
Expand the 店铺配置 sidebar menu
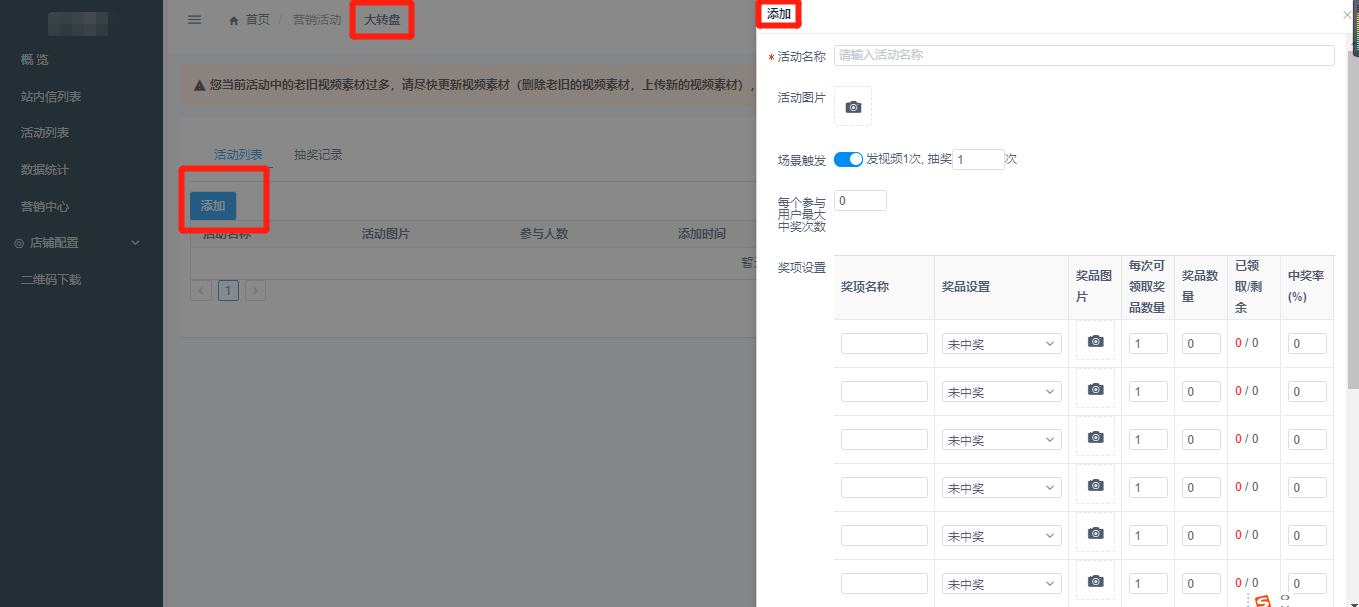pyautogui.click(x=77, y=243)
